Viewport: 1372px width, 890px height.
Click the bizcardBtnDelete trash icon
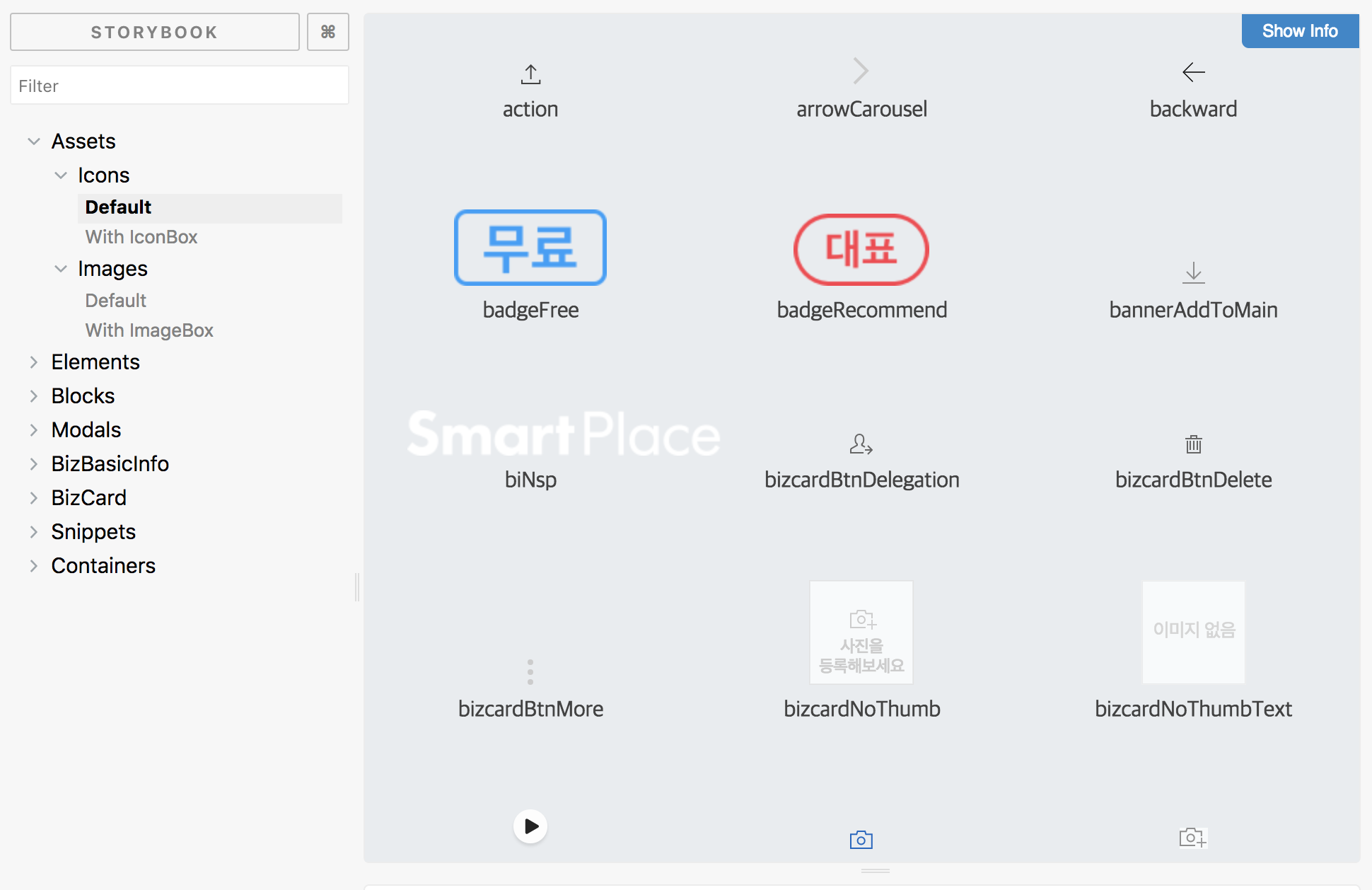click(1193, 444)
